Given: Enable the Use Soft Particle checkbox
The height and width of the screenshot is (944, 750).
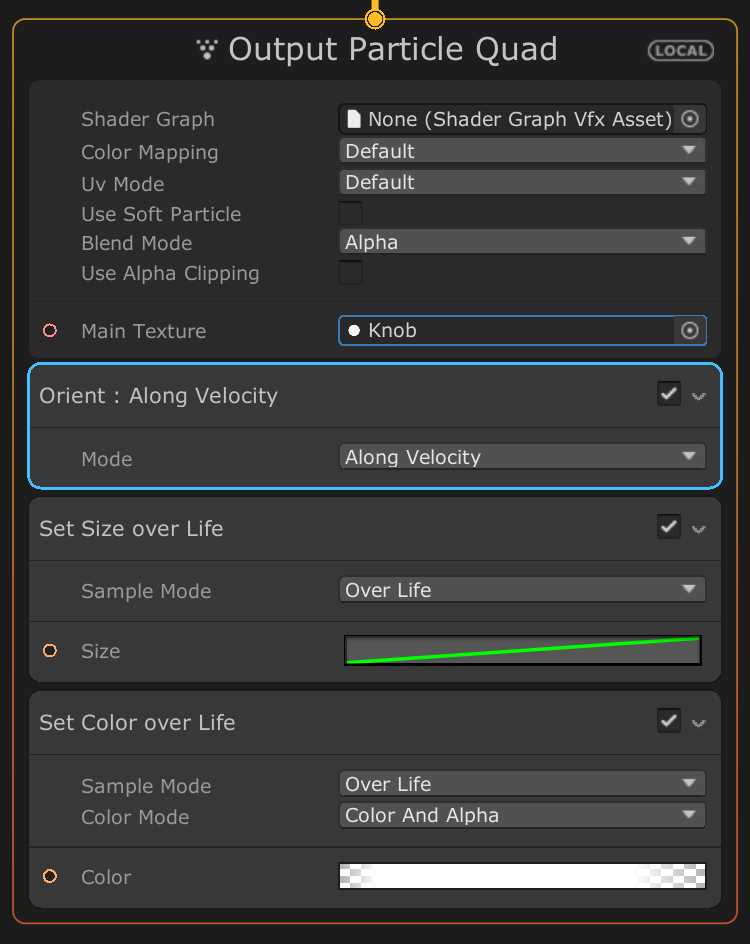Looking at the screenshot, I should coord(350,214).
